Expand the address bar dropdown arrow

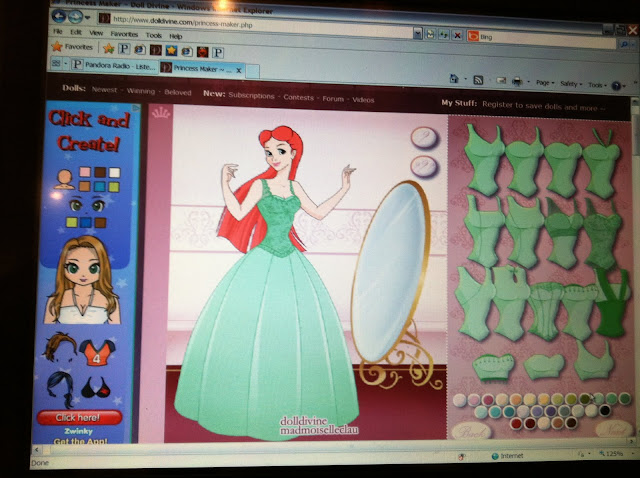tap(417, 33)
